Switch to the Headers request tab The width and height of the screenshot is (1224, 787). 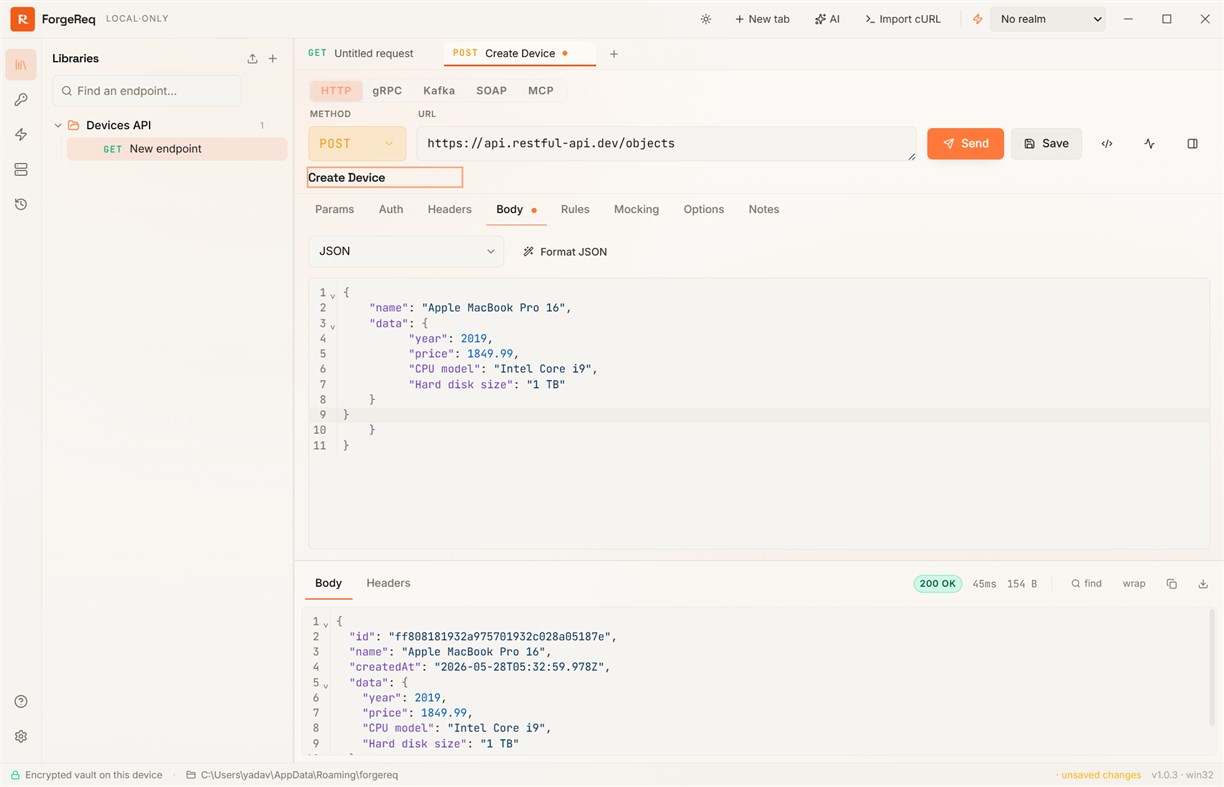[450, 210]
